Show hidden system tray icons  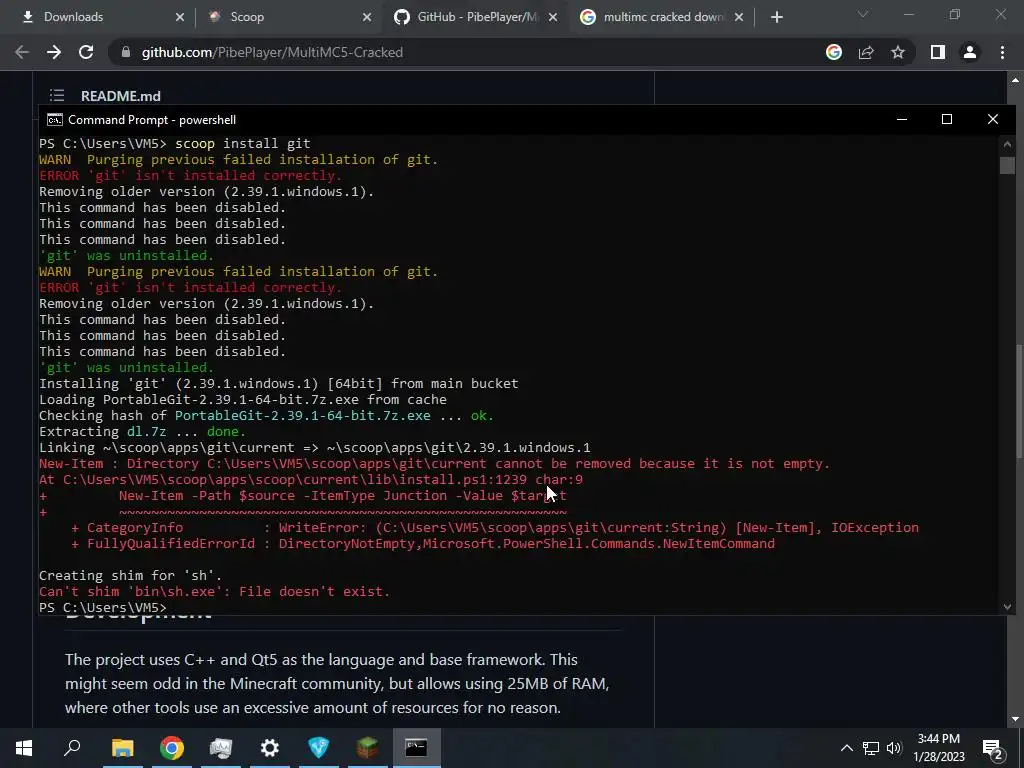click(x=846, y=748)
